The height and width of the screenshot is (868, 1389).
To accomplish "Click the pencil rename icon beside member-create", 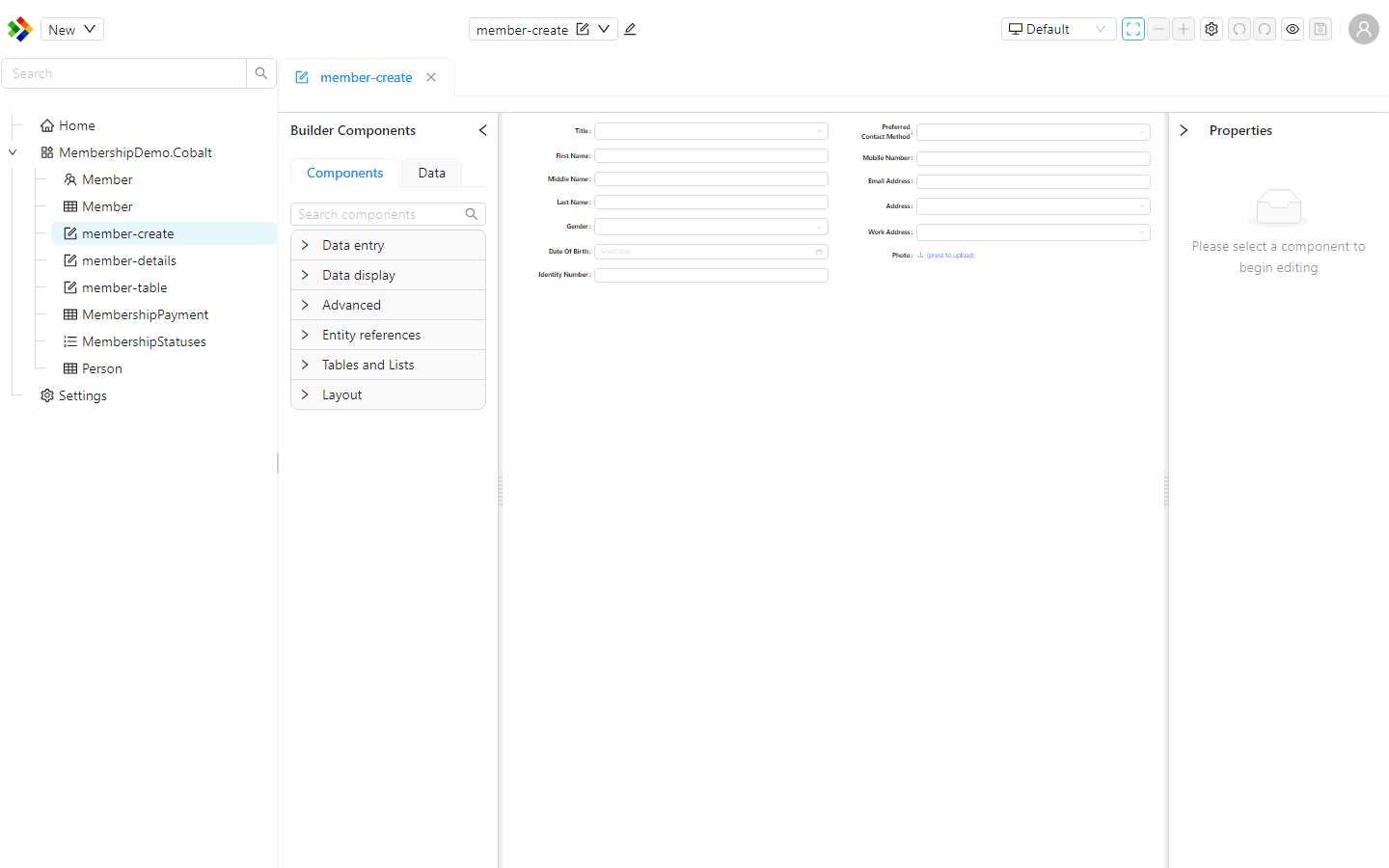I will point(630,29).
